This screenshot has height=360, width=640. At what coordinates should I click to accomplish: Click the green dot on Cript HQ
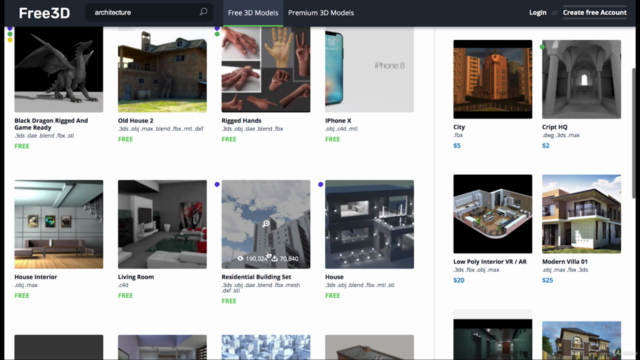[x=542, y=47]
